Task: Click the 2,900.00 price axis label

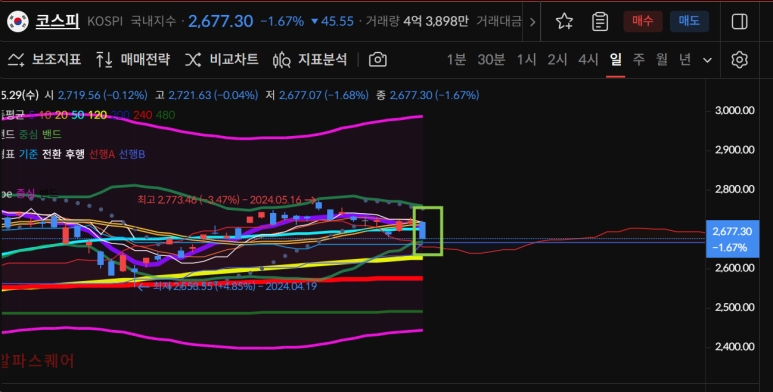Action: 735,150
